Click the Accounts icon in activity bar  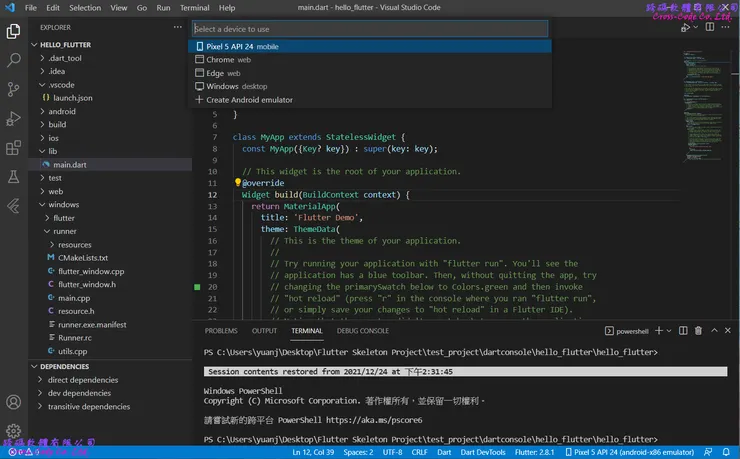click(14, 403)
